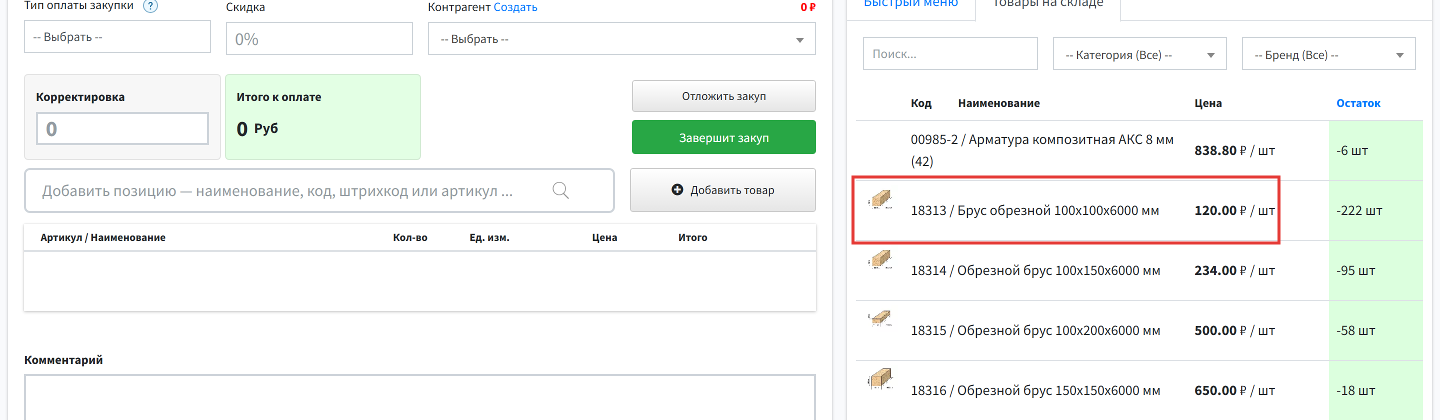Switch to the Быстрый меню tab
This screenshot has height=420, width=1440.
(910, 4)
